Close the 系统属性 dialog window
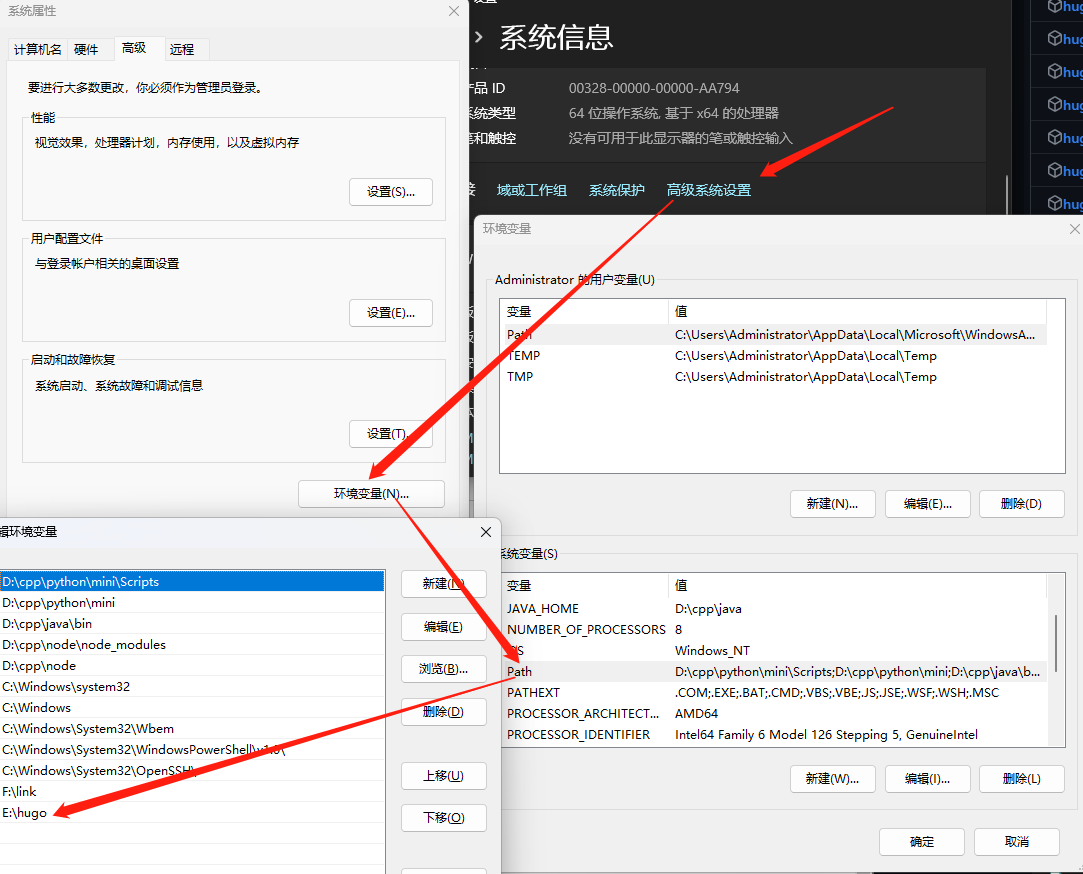This screenshot has width=1083, height=874. [454, 11]
